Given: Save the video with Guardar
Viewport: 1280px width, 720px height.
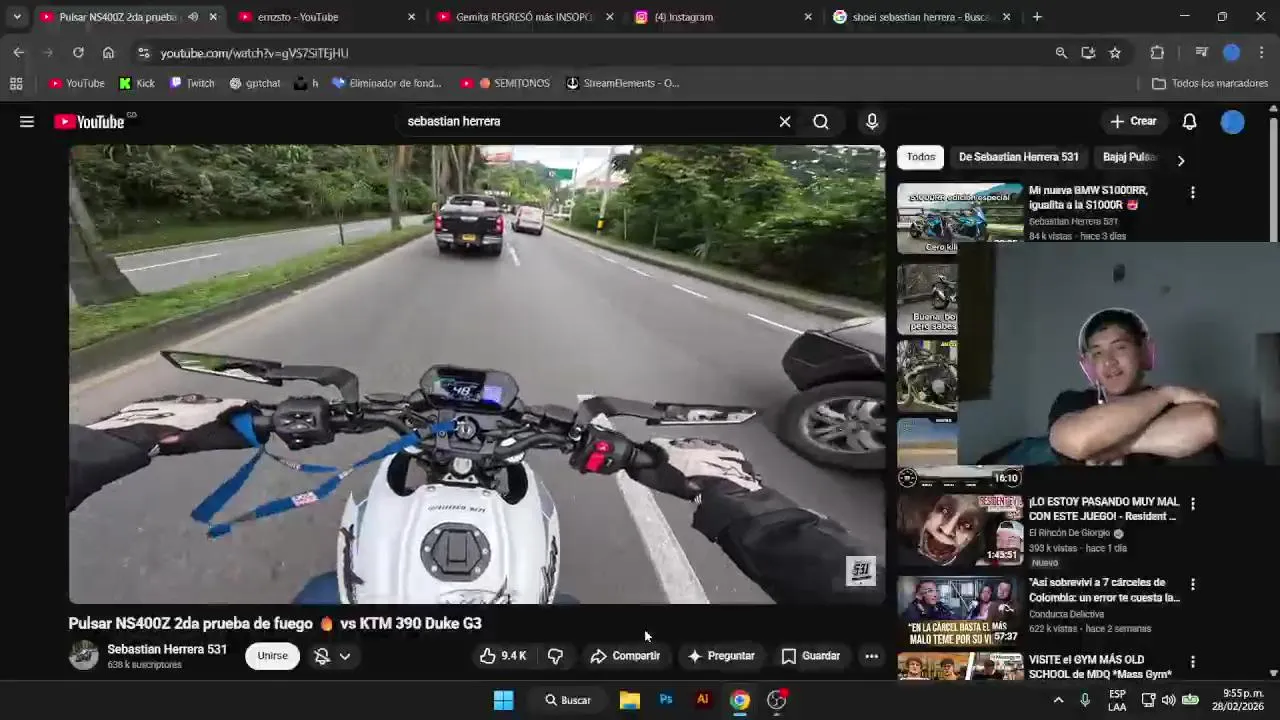Looking at the screenshot, I should [810, 656].
